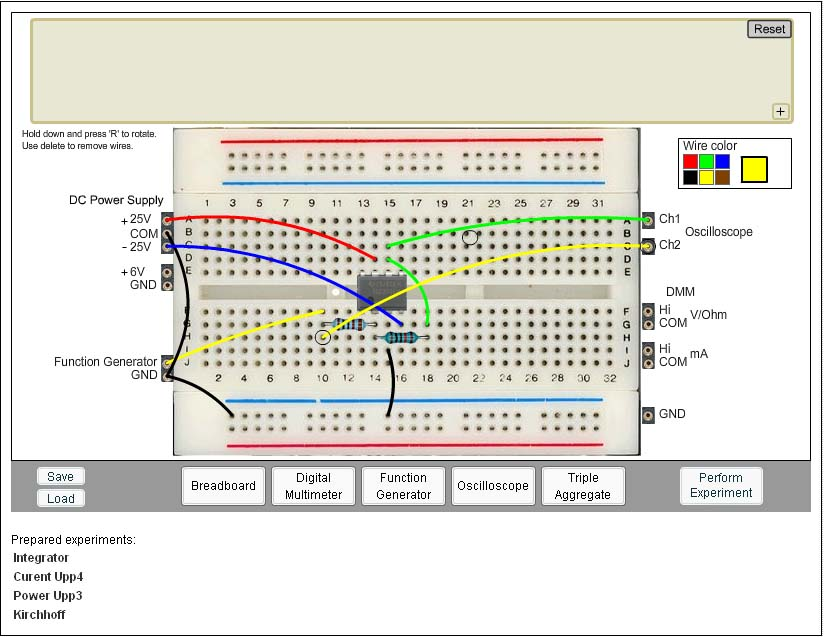The width and height of the screenshot is (824, 637).
Task: Click the oscilloscope Ch2 terminal
Action: [x=648, y=245]
